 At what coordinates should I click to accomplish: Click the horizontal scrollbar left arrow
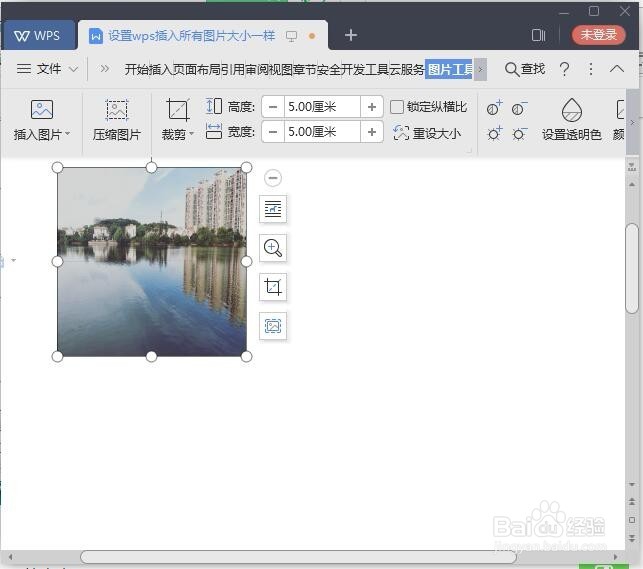(10, 557)
